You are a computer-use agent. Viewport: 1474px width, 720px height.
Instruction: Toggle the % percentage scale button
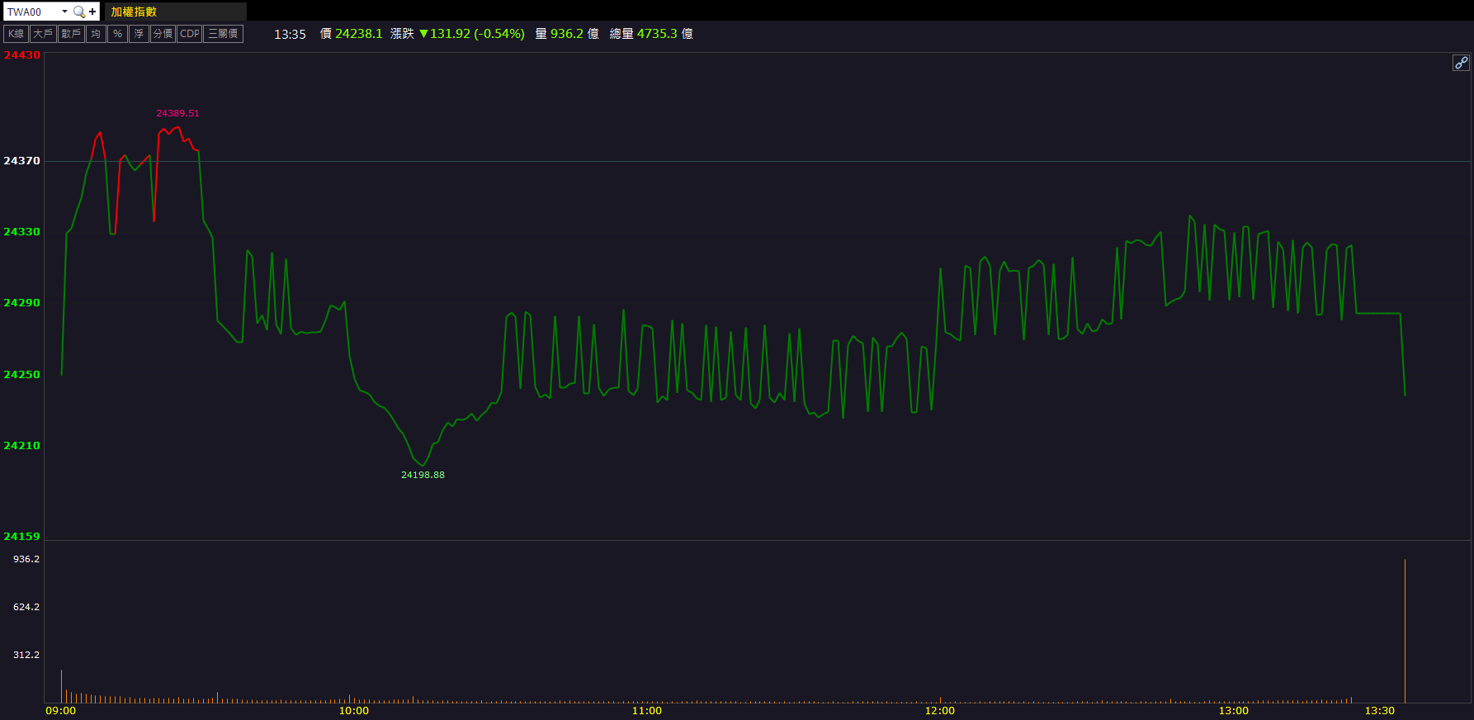click(x=117, y=34)
